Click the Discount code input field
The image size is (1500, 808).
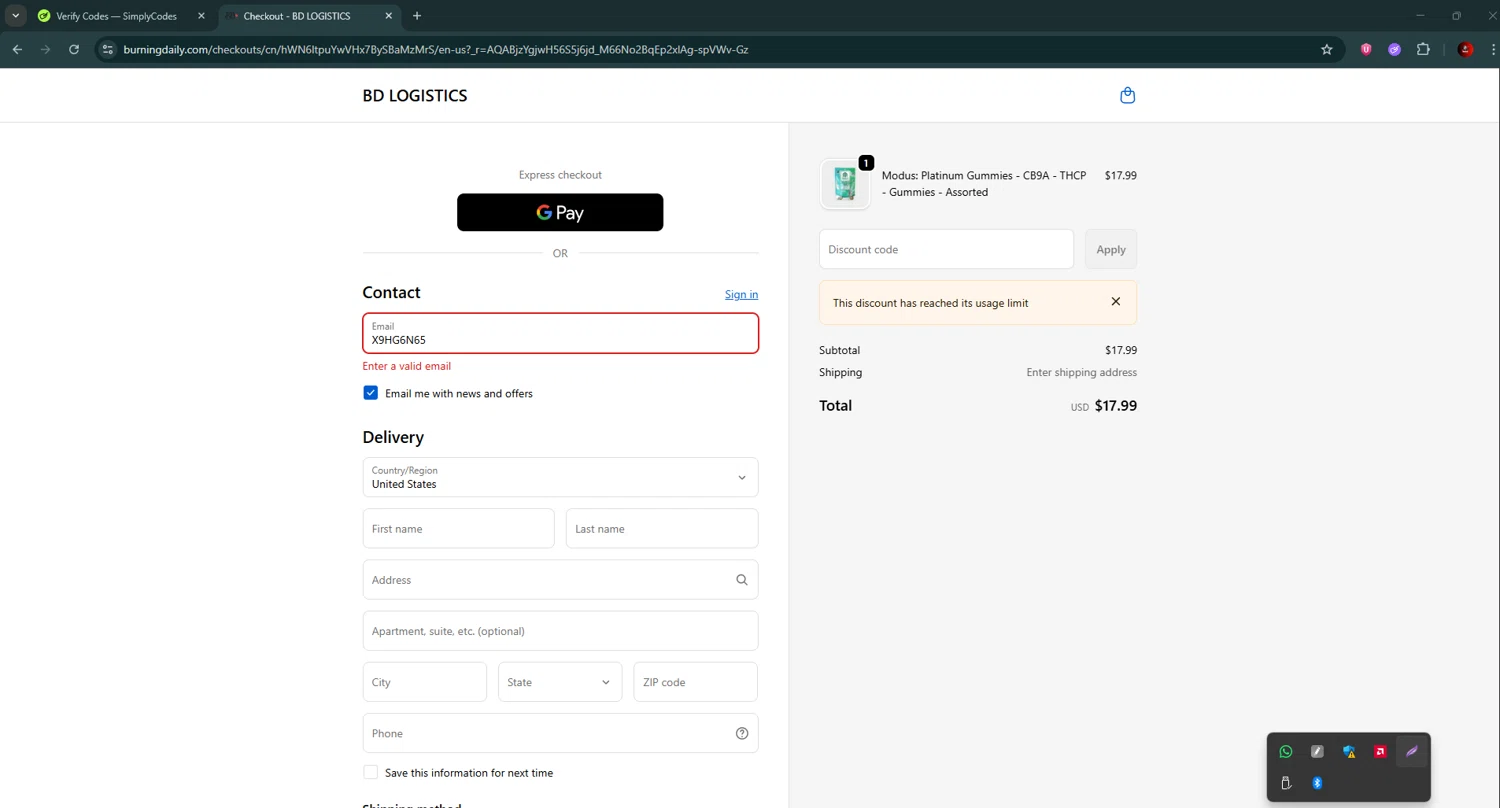[946, 249]
